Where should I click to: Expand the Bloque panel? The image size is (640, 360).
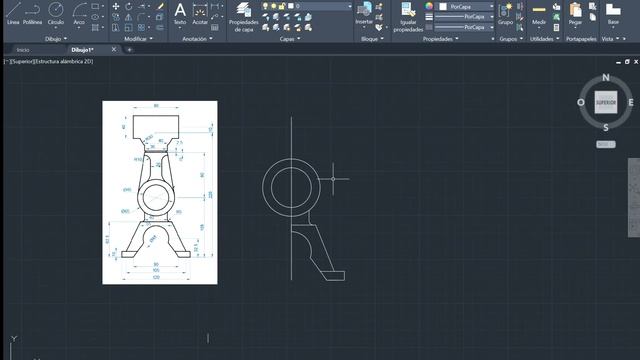[x=373, y=39]
